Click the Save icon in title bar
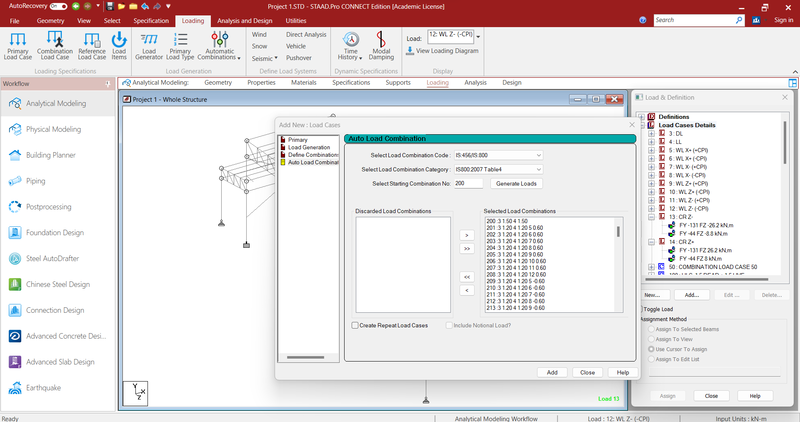 point(110,7)
